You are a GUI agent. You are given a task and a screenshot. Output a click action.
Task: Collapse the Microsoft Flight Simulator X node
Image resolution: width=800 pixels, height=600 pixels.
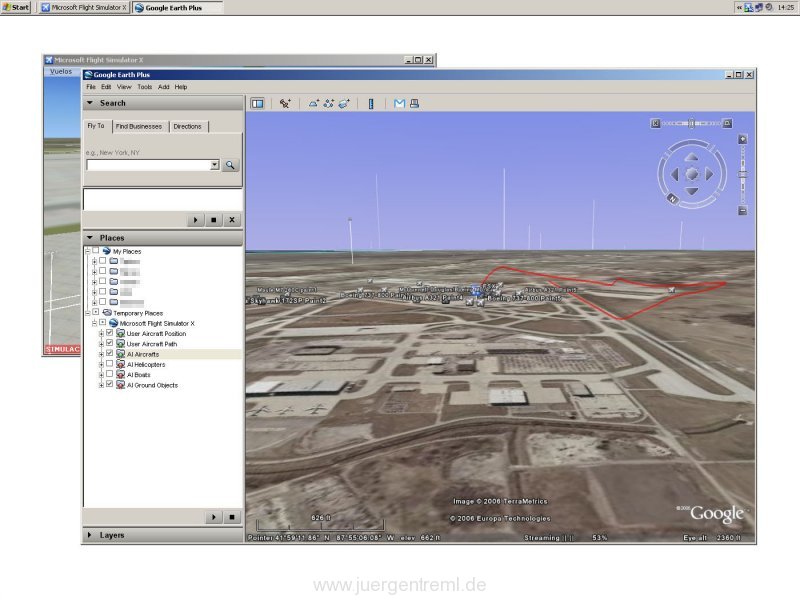[x=94, y=323]
